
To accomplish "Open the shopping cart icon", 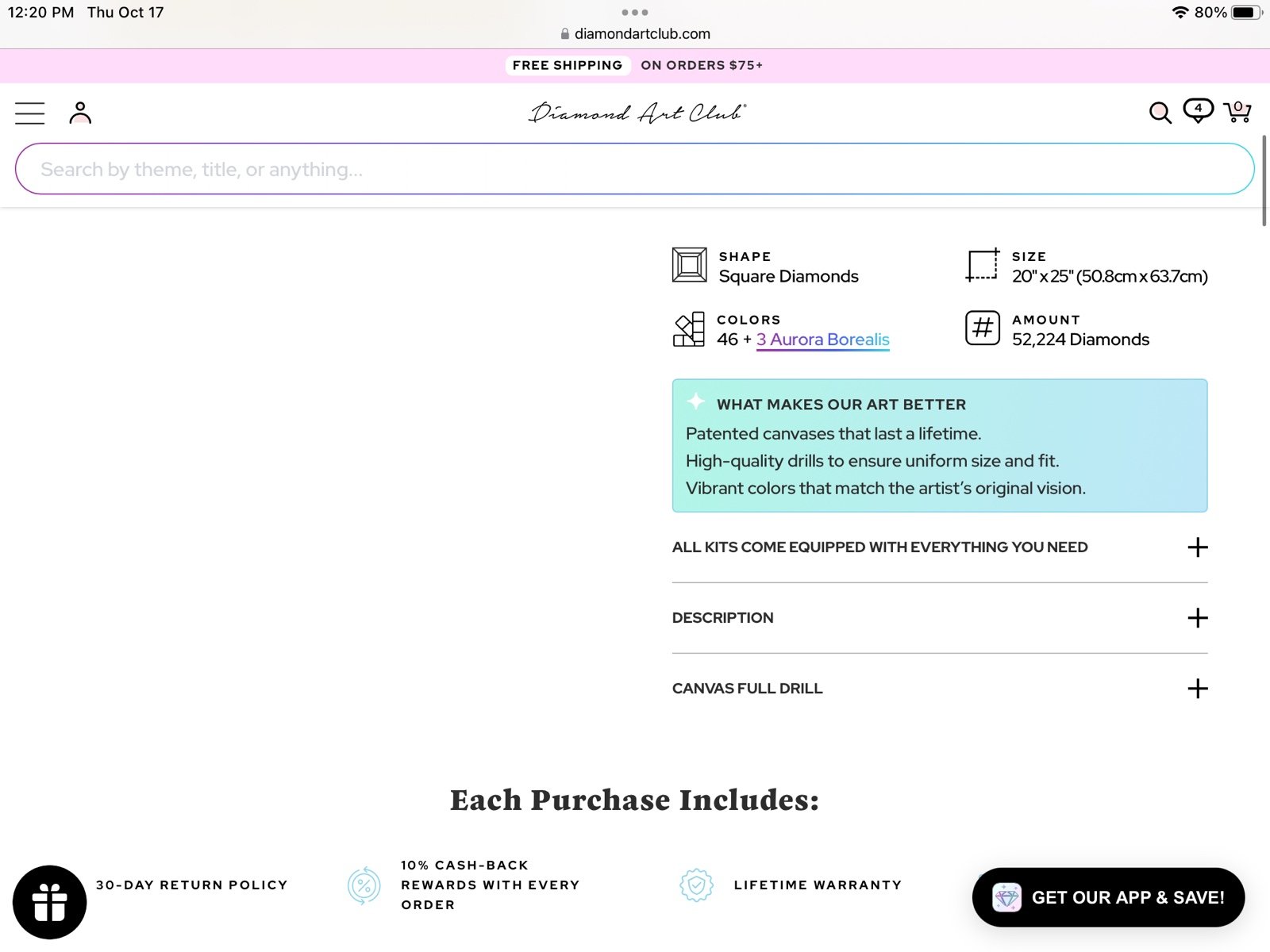I will [1237, 111].
